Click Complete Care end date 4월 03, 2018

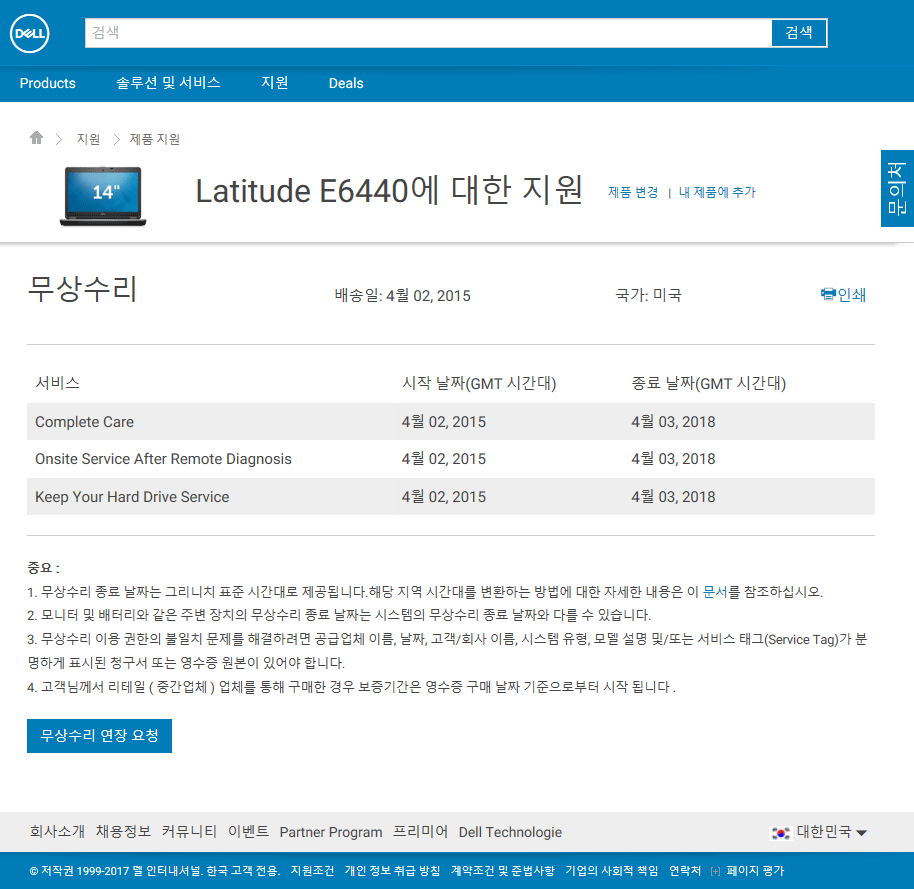tap(673, 421)
